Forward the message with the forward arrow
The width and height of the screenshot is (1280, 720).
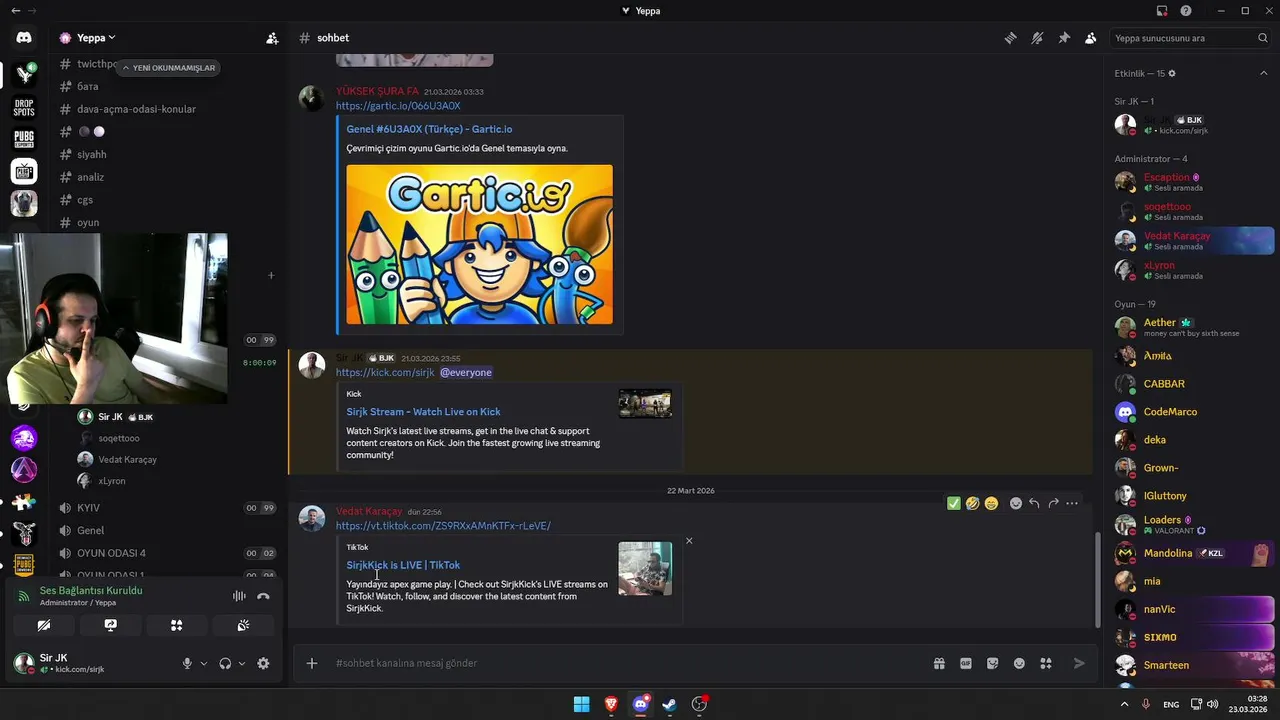[x=1053, y=503]
